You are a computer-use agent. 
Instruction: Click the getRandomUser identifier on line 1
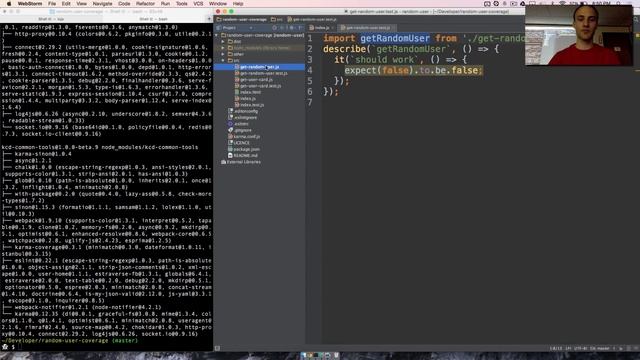click(x=395, y=38)
